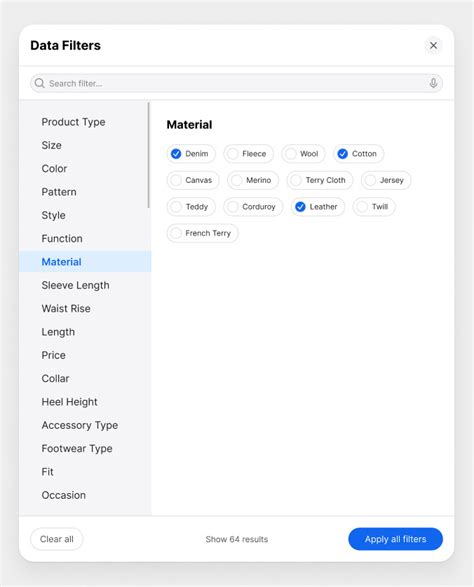Click the category list scrollbar

tap(149, 155)
